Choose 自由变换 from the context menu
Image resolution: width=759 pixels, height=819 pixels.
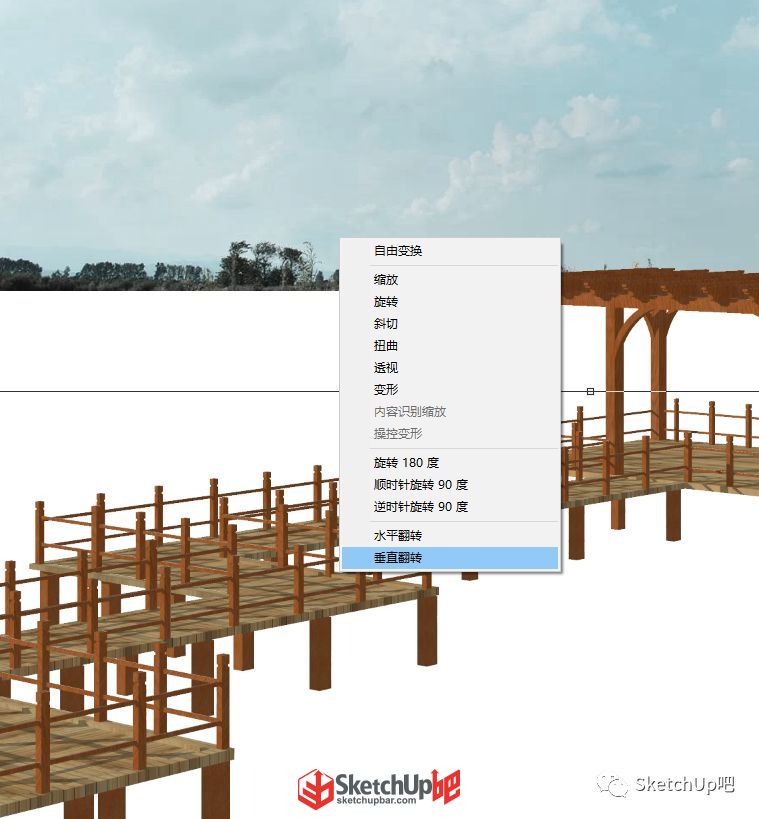coord(450,251)
